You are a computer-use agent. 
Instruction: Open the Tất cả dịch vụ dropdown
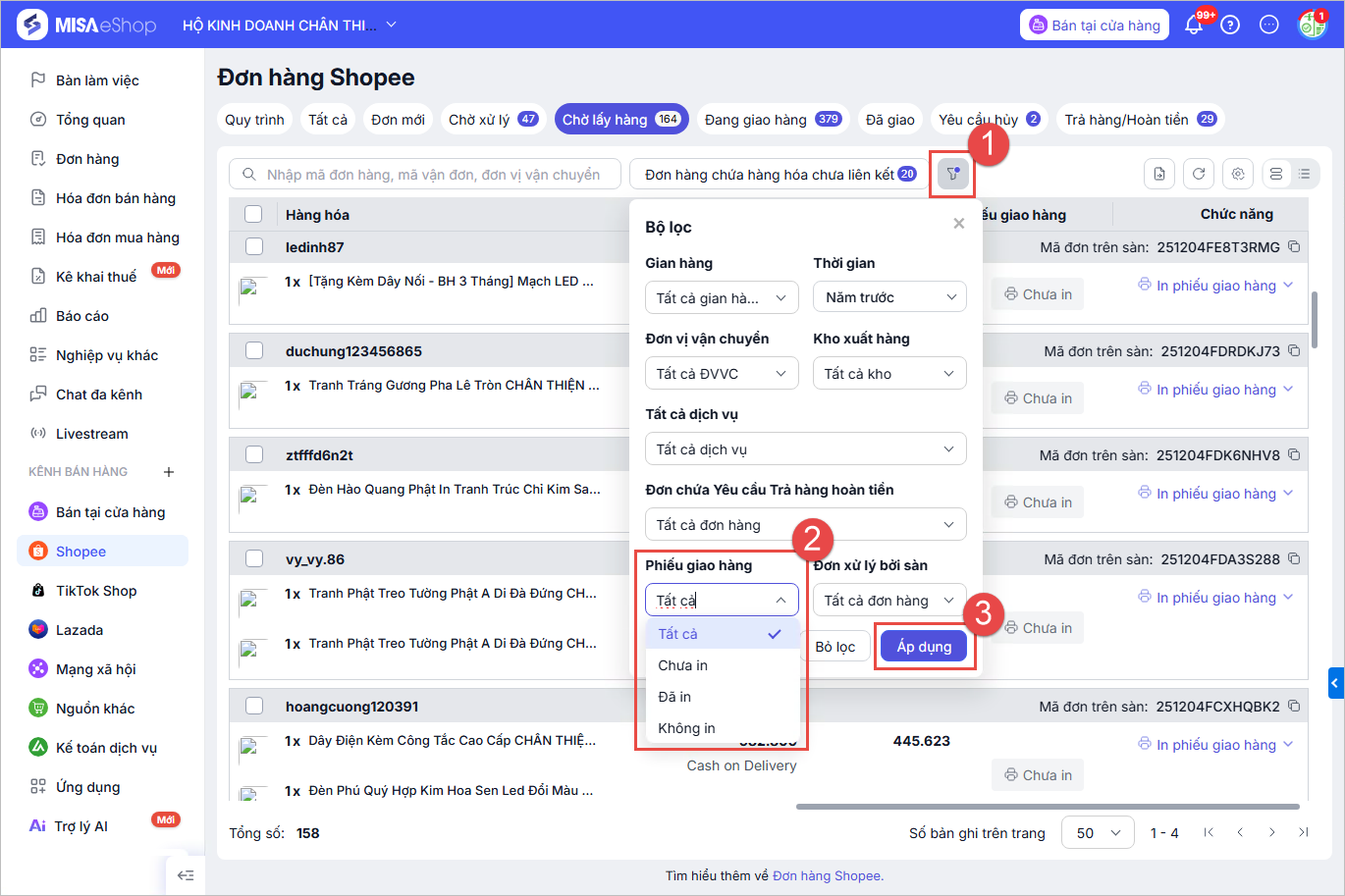pyautogui.click(x=806, y=449)
